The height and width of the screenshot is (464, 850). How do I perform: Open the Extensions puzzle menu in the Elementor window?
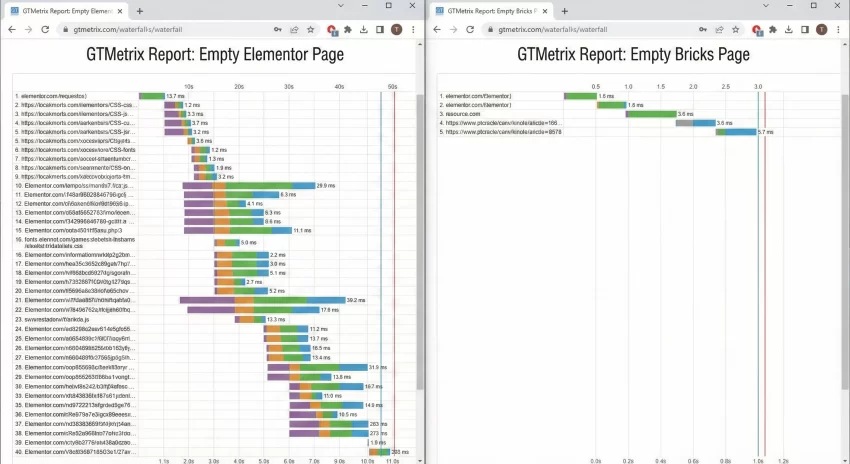(348, 29)
